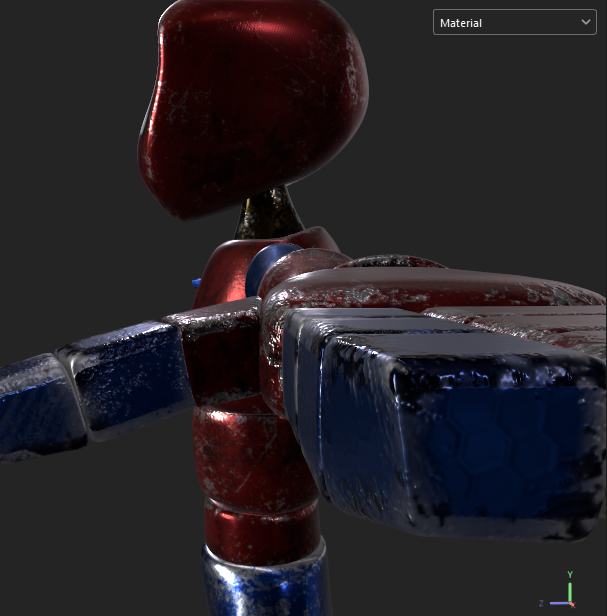The image size is (607, 616).
Task: Select the red upper arm reaching forward
Action: (x=420, y=288)
